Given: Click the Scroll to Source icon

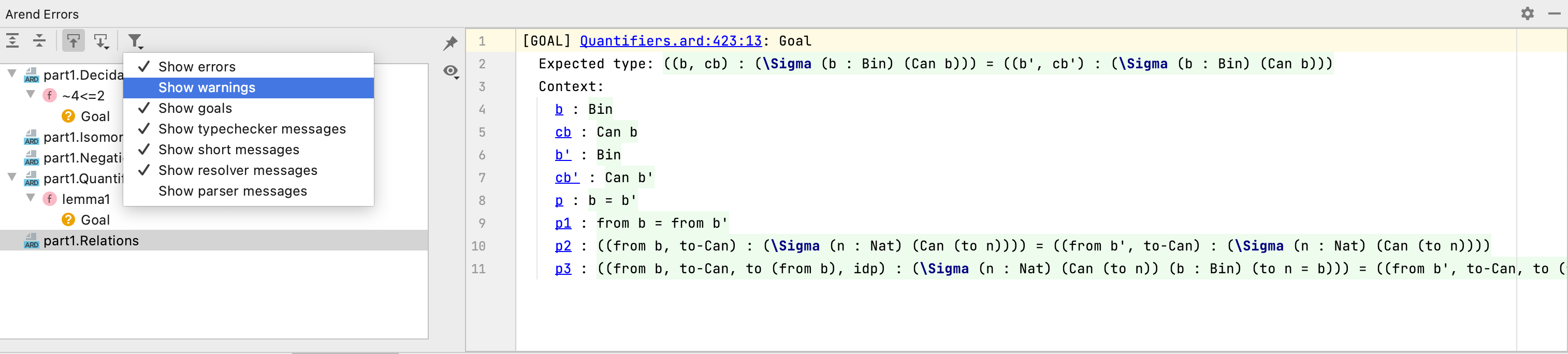Looking at the screenshot, I should [x=101, y=40].
